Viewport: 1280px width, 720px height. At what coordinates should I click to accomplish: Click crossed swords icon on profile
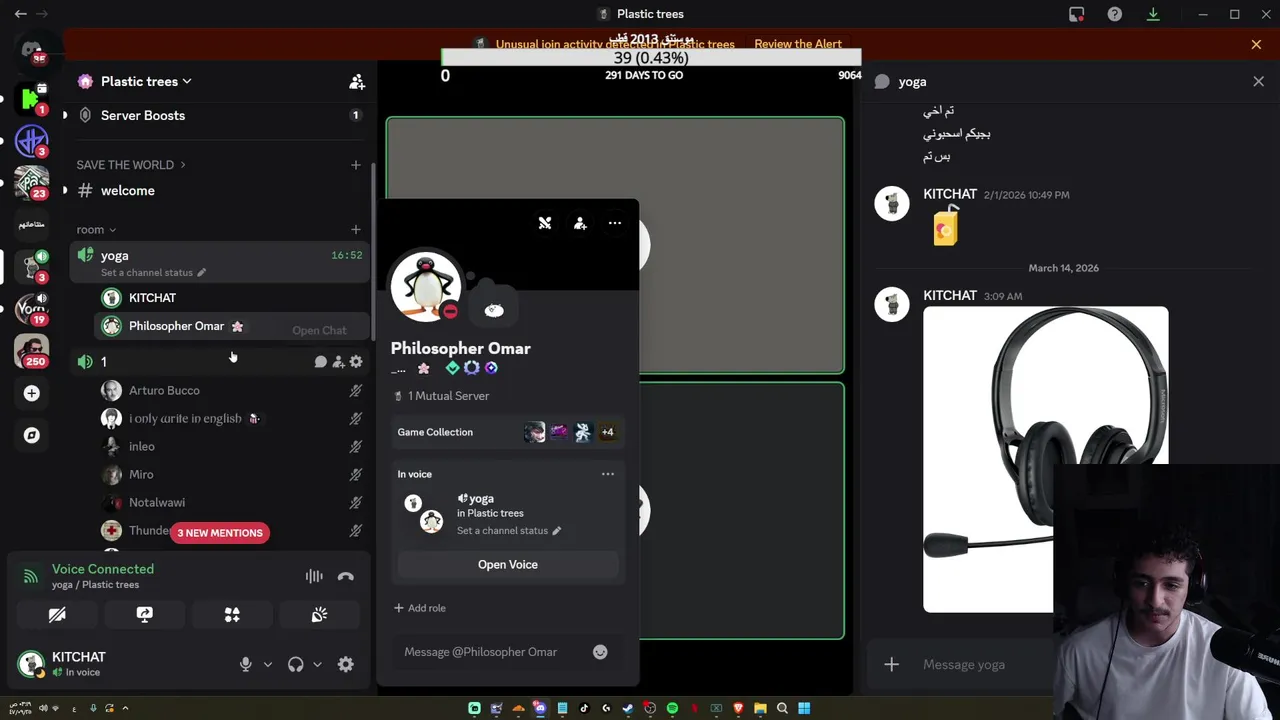545,223
